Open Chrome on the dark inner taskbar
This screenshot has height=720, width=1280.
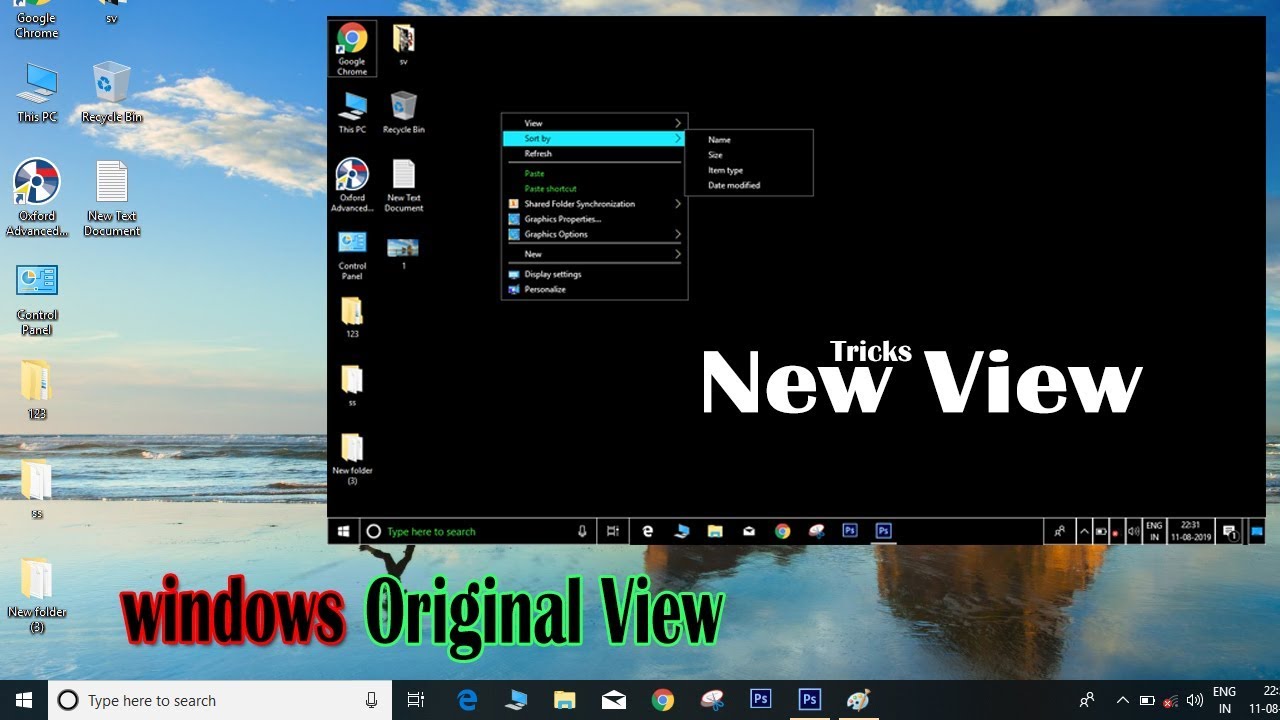[x=783, y=532]
